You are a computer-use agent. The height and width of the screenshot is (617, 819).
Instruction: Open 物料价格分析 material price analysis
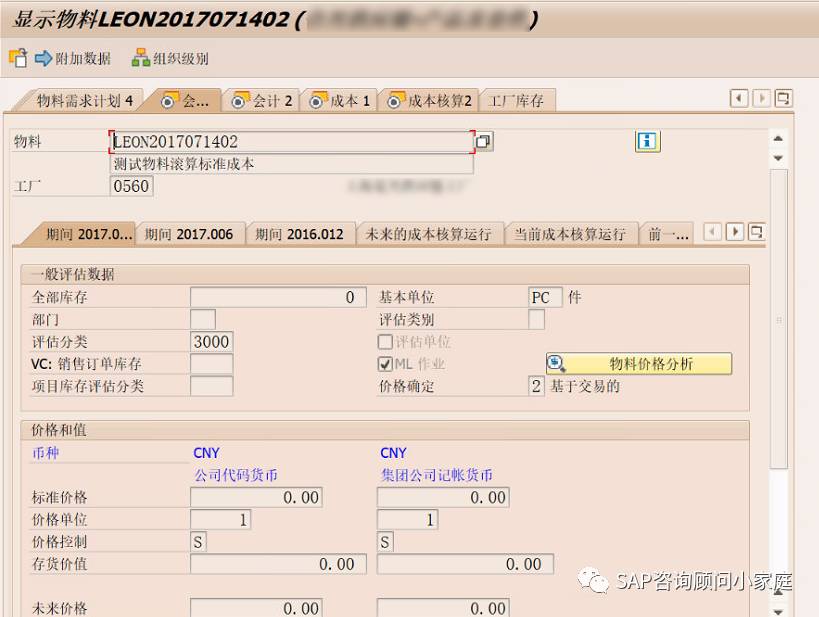point(639,364)
